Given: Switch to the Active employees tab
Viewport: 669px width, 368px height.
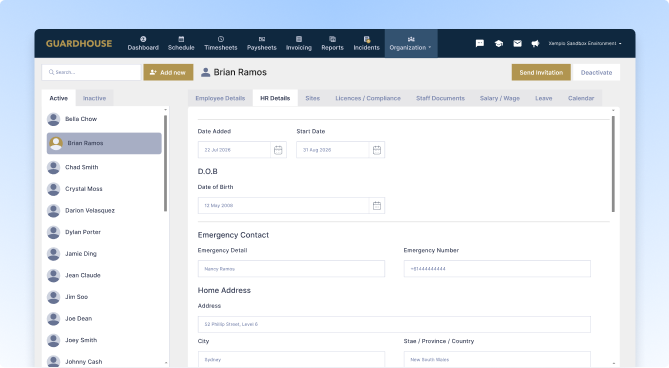Looking at the screenshot, I should click(x=58, y=98).
